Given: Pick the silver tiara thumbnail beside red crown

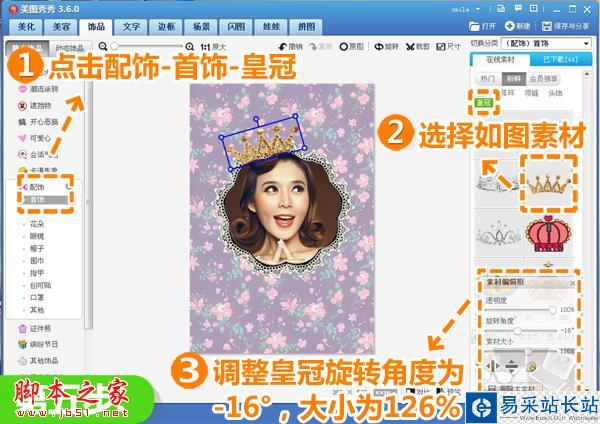Looking at the screenshot, I should pyautogui.click(x=498, y=233).
